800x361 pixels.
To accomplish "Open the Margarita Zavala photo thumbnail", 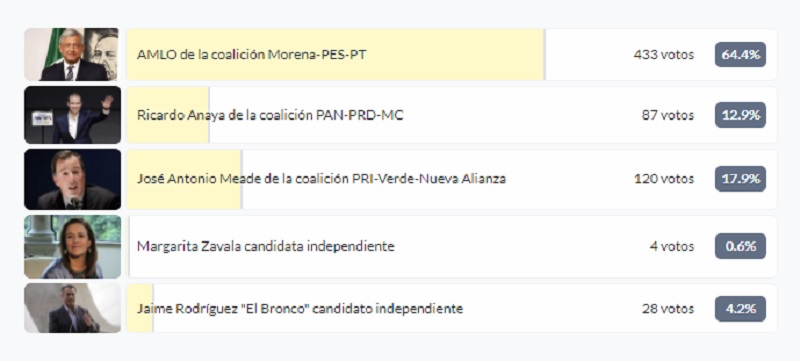I will pyautogui.click(x=72, y=247).
